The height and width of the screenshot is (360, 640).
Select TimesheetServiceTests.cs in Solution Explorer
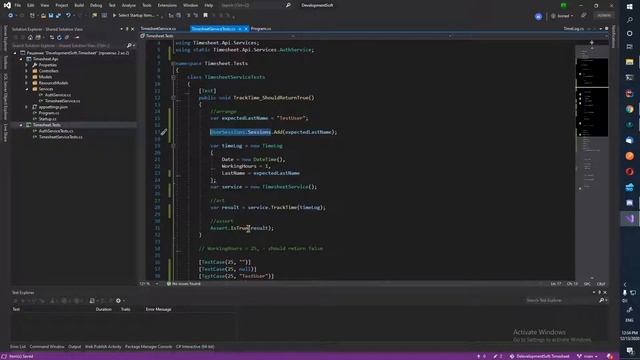tap(60, 137)
